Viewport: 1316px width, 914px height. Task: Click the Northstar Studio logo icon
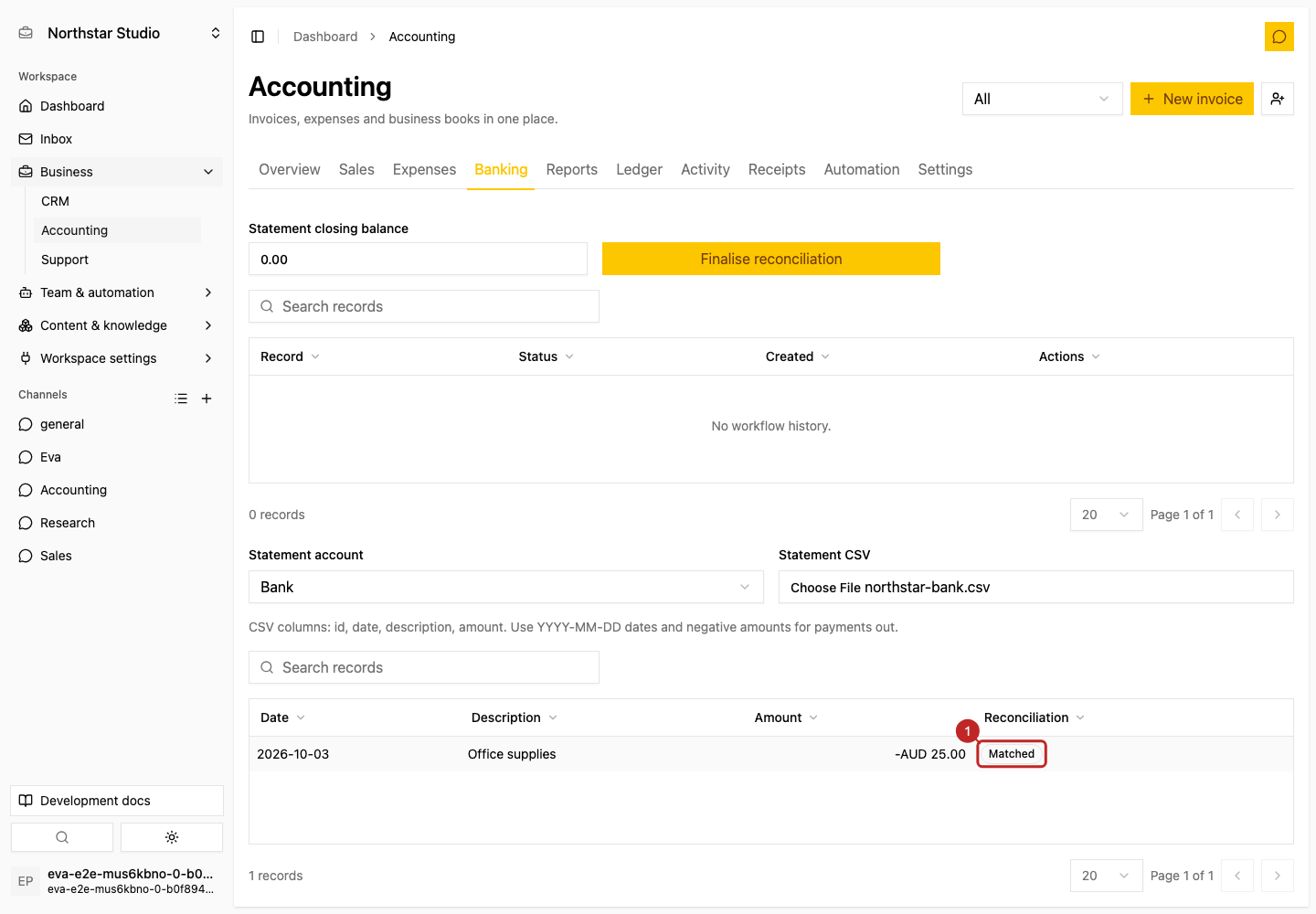click(x=26, y=33)
